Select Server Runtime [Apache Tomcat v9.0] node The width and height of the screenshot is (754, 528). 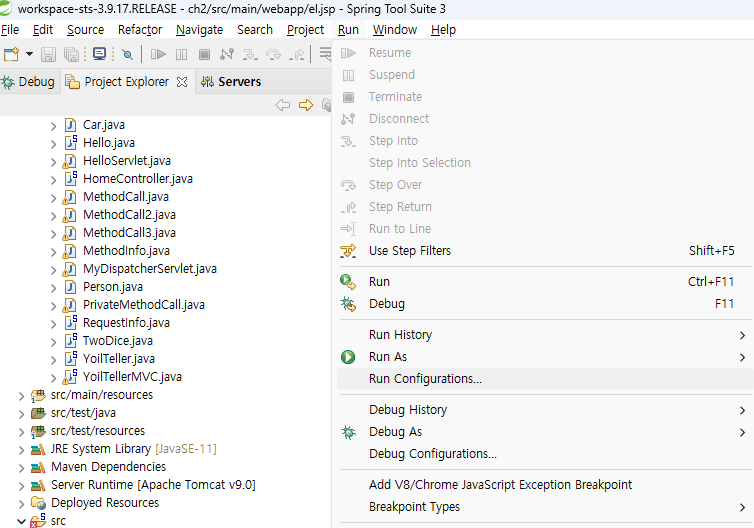click(153, 485)
